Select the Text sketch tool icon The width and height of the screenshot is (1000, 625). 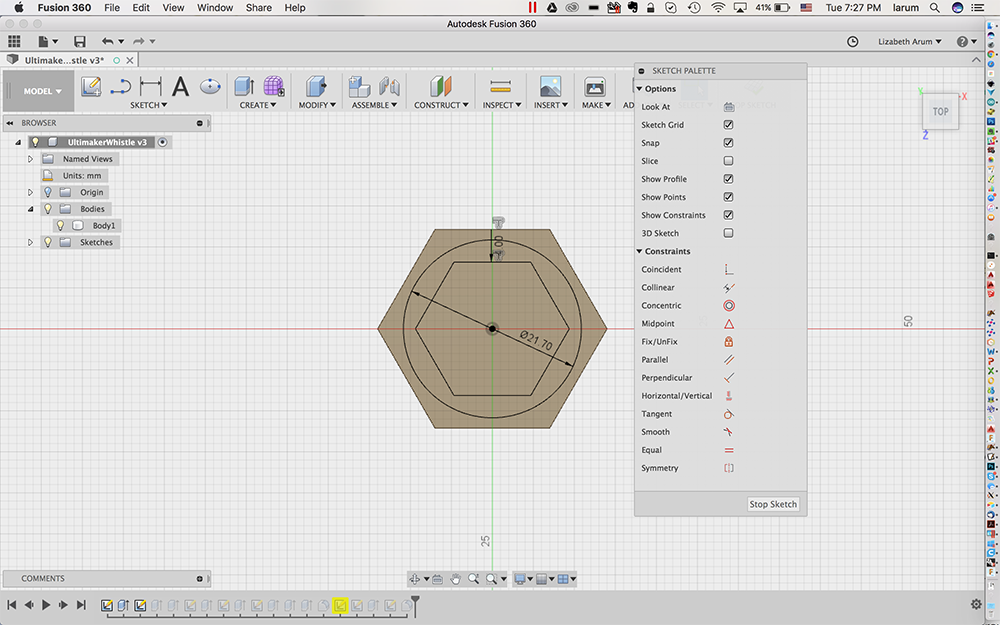(180, 86)
